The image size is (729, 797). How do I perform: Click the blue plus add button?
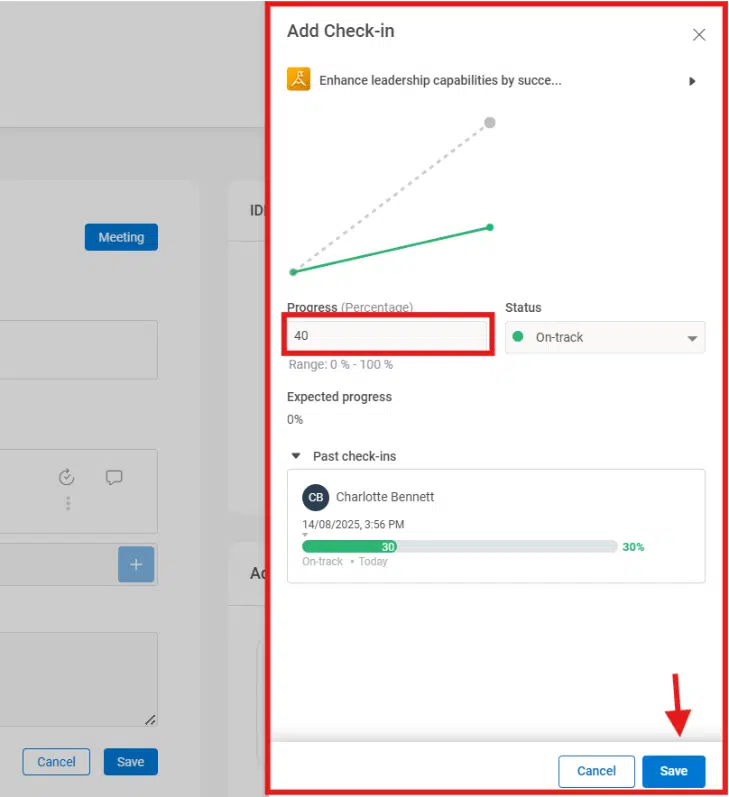136,564
